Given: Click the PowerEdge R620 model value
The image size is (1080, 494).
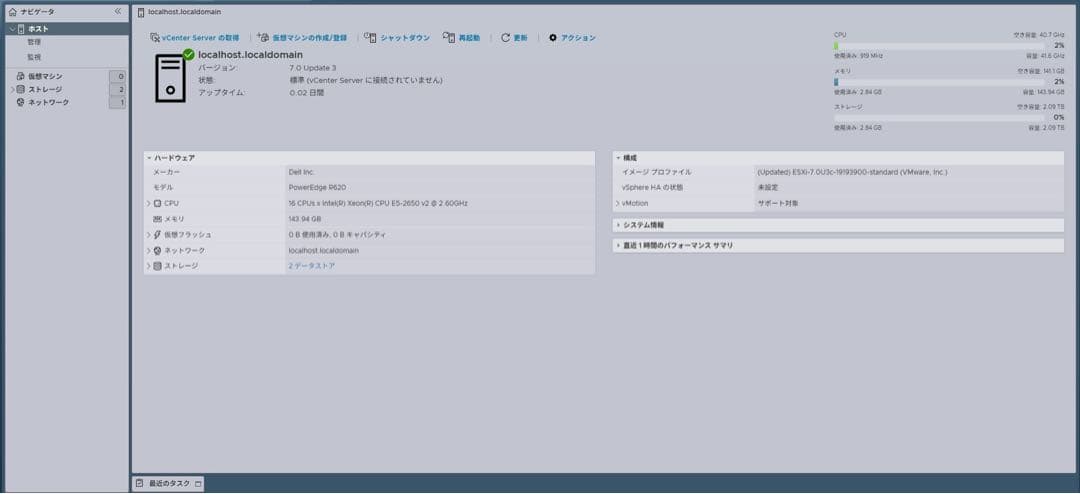Looking at the screenshot, I should pos(317,187).
